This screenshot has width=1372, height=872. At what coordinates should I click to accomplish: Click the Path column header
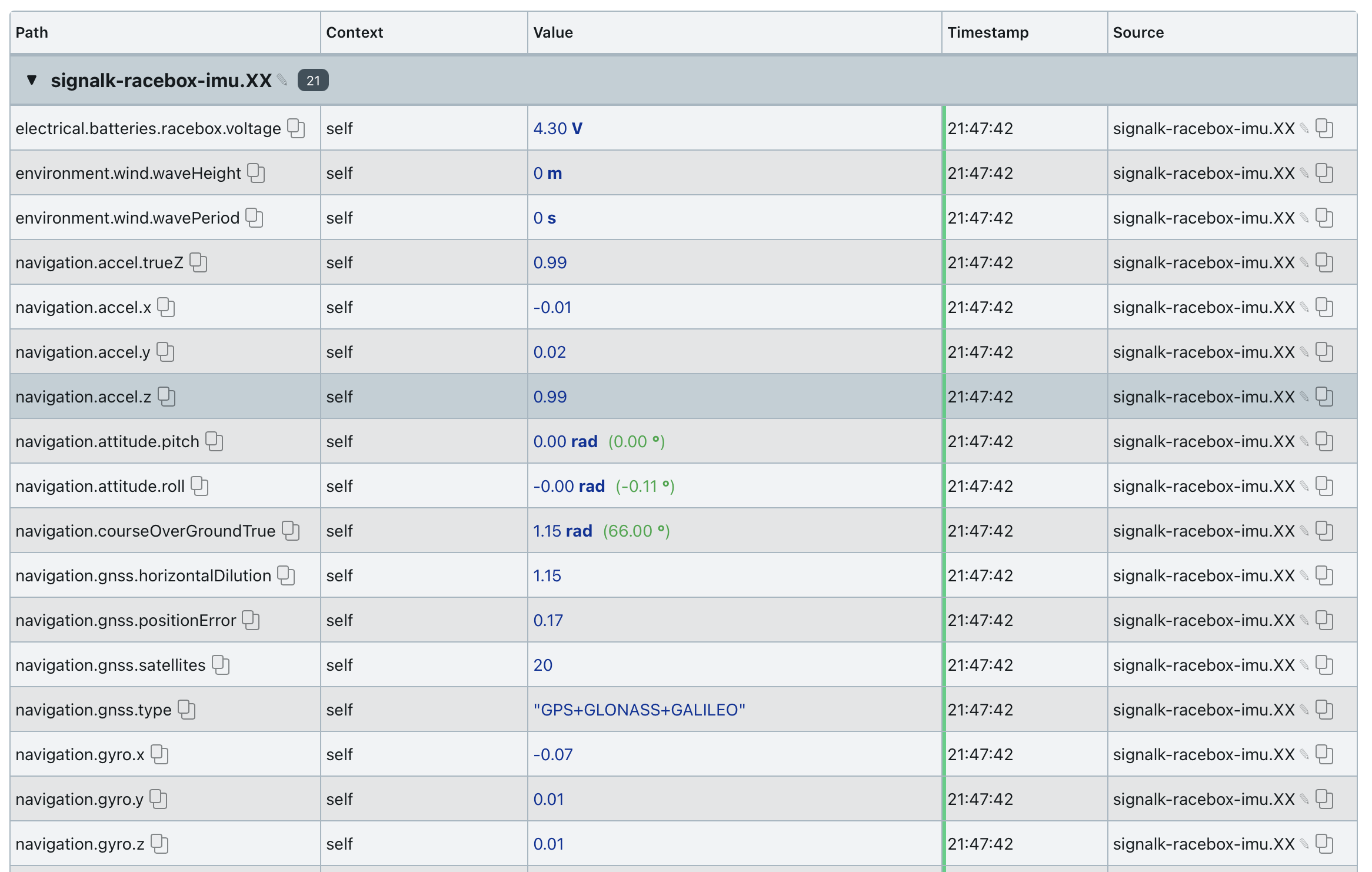[32, 32]
